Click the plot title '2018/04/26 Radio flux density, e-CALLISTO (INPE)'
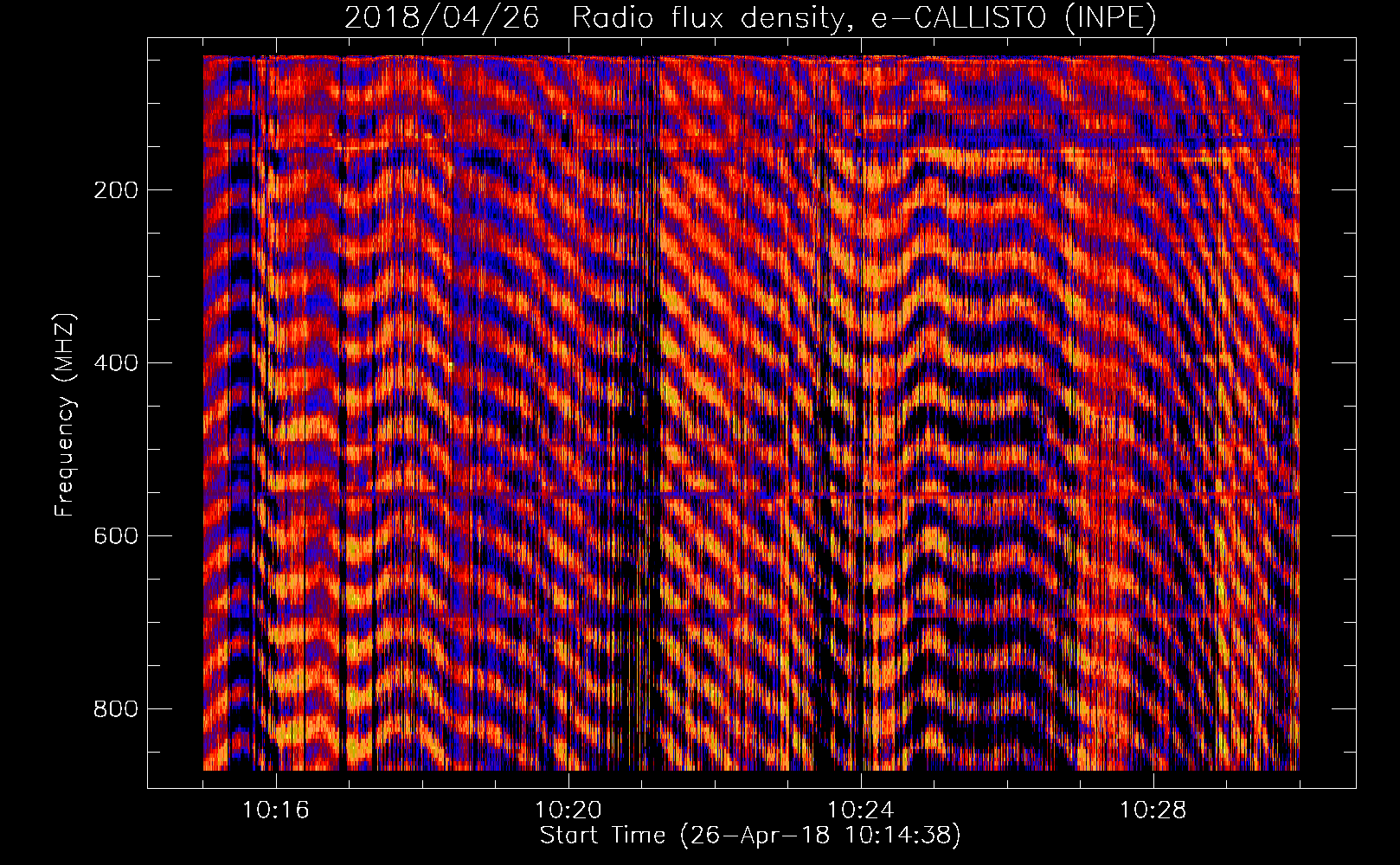Viewport: 1400px width, 865px height. [750, 17]
